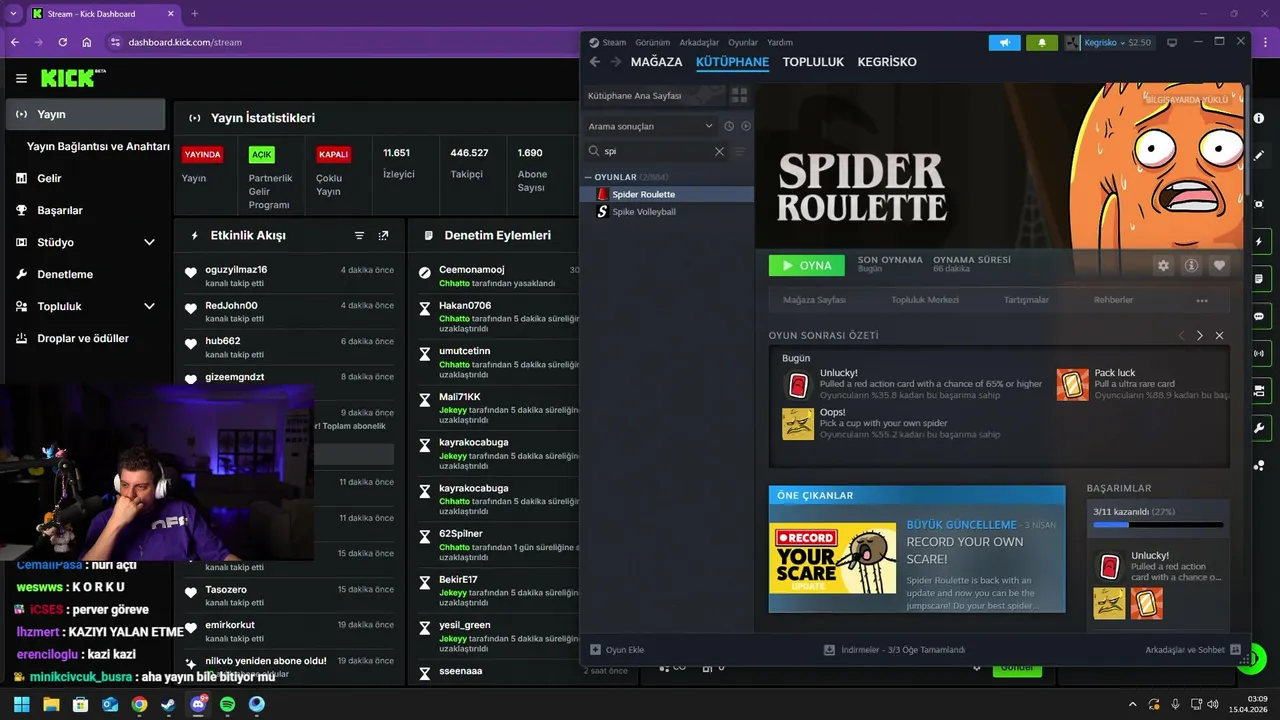Select Spike Volleyball in the Steam library list
Viewport: 1280px width, 720px height.
tap(644, 212)
